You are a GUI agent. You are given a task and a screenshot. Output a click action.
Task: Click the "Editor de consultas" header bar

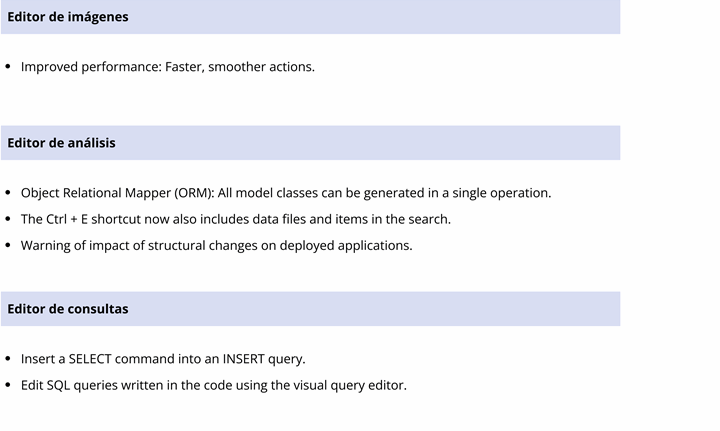point(310,309)
